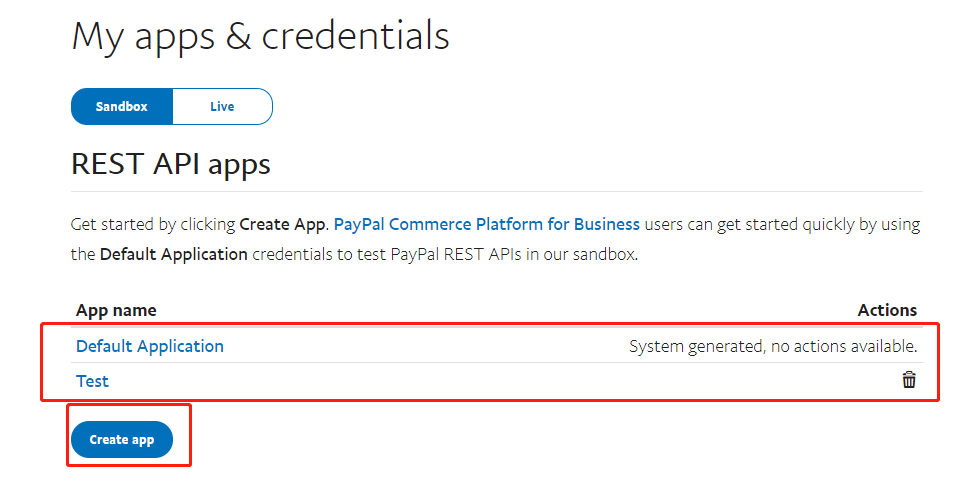Screen dimensions: 964x483
Task: Click 'in our sandbox' text ending paragraph
Action: (x=582, y=254)
